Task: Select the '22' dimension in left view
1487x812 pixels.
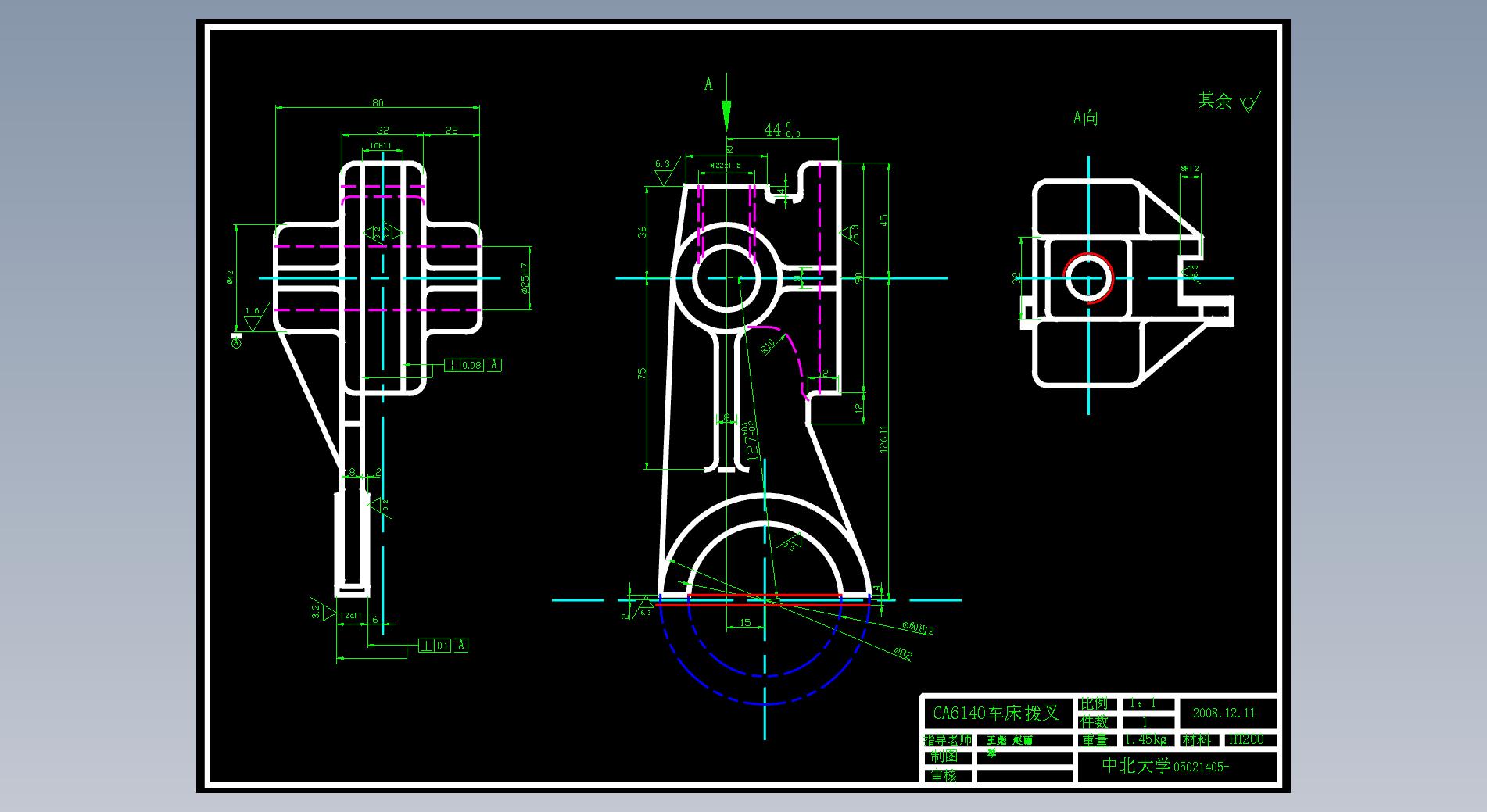Action: click(451, 130)
